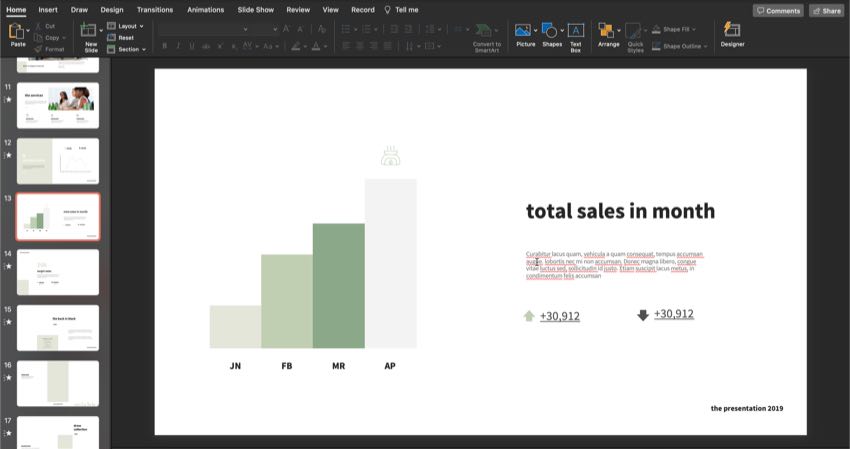850x449 pixels.
Task: Click the Share button
Action: coord(827,11)
